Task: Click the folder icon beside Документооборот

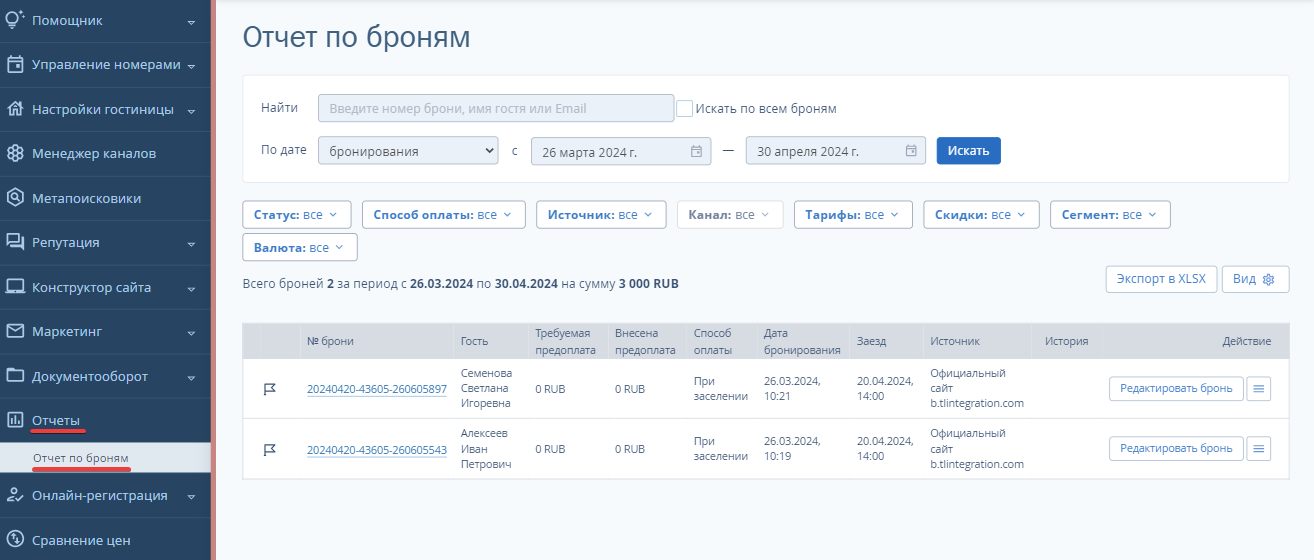Action: 15,376
